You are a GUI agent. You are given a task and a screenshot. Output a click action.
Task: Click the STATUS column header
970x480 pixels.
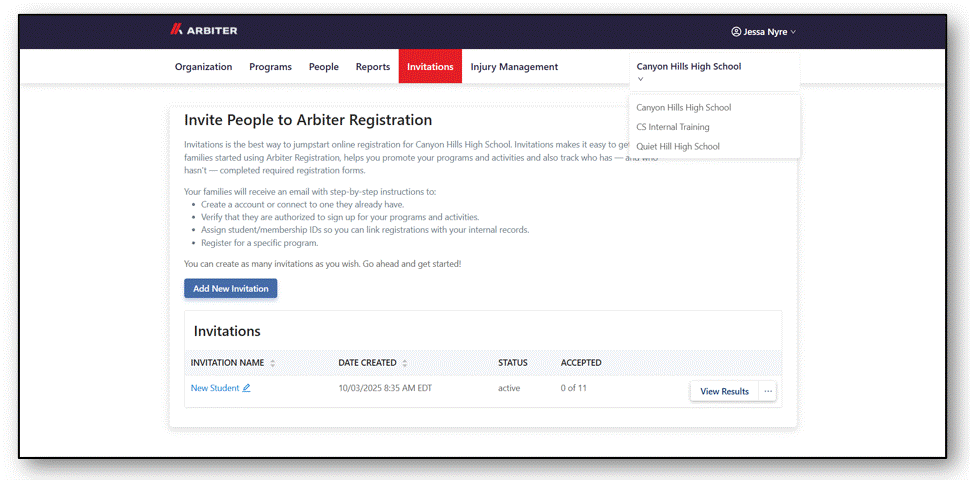[x=513, y=362]
